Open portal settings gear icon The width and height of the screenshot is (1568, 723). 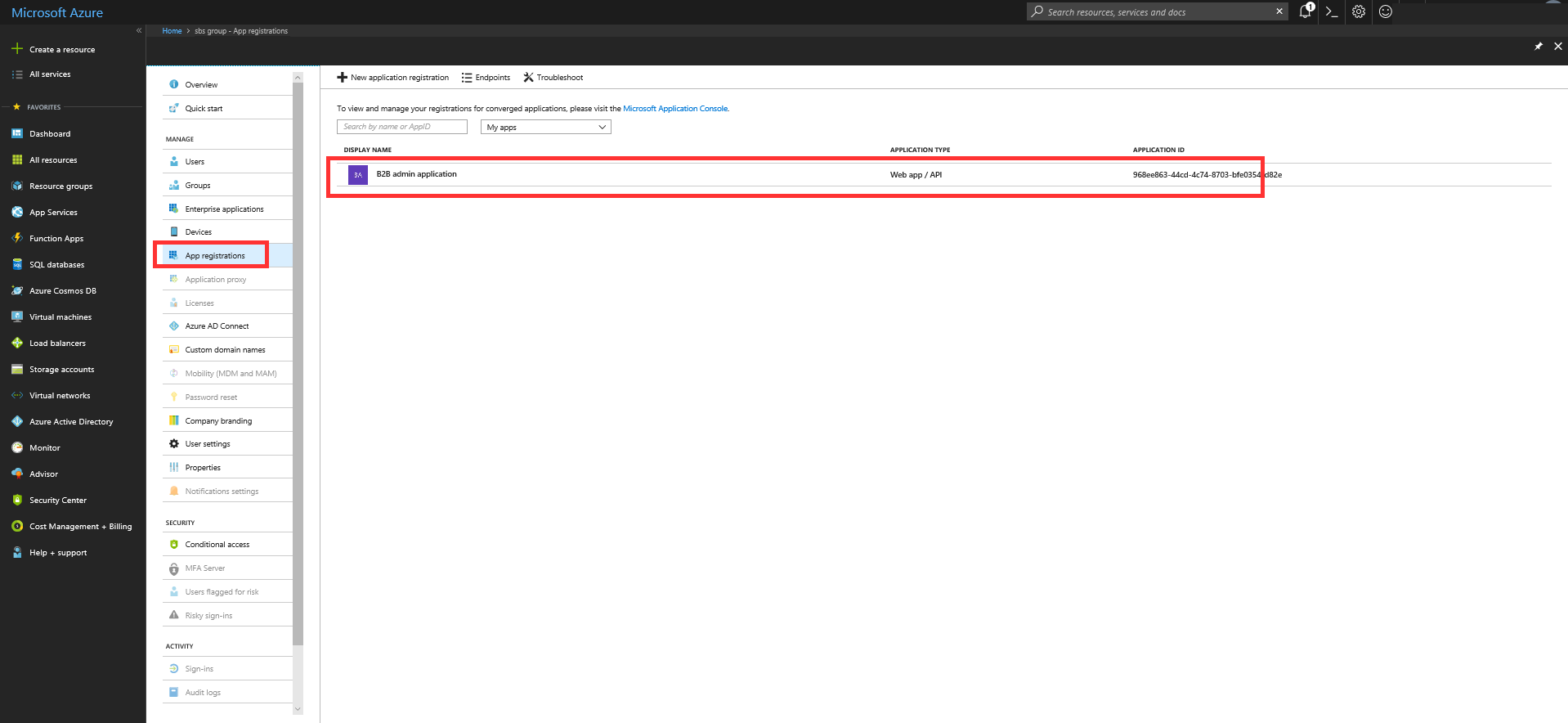(x=1359, y=11)
